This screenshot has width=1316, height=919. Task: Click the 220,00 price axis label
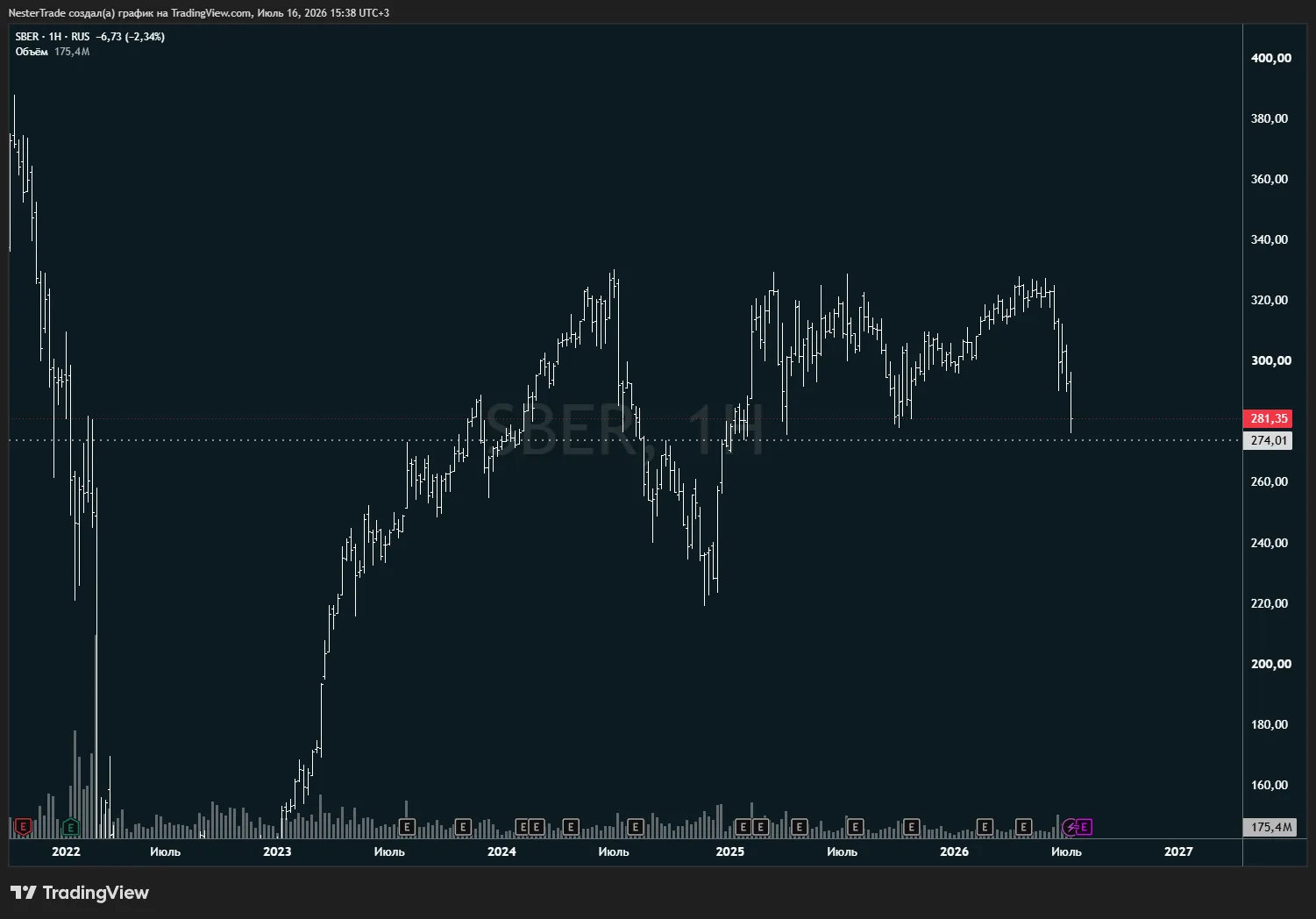(1270, 603)
